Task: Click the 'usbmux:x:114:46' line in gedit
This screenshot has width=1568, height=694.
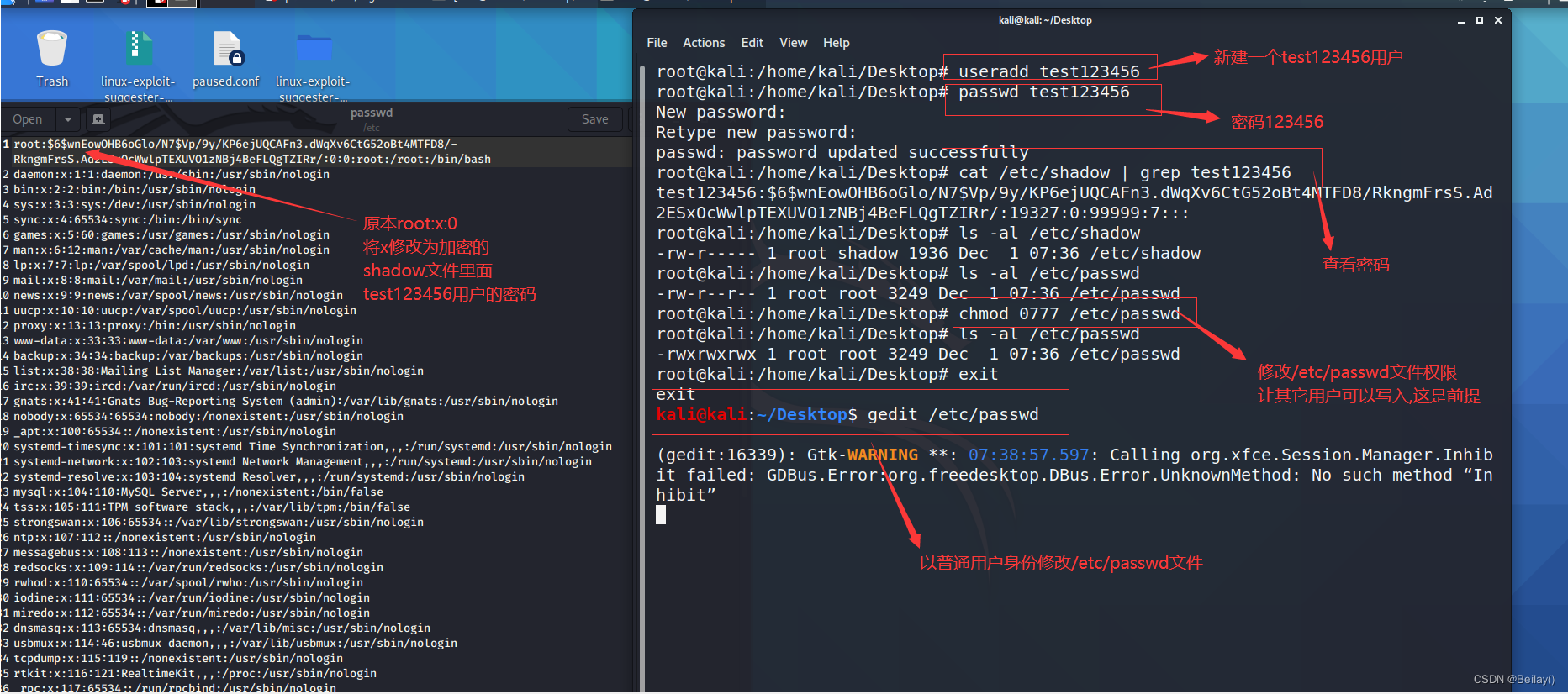Action: (x=235, y=644)
